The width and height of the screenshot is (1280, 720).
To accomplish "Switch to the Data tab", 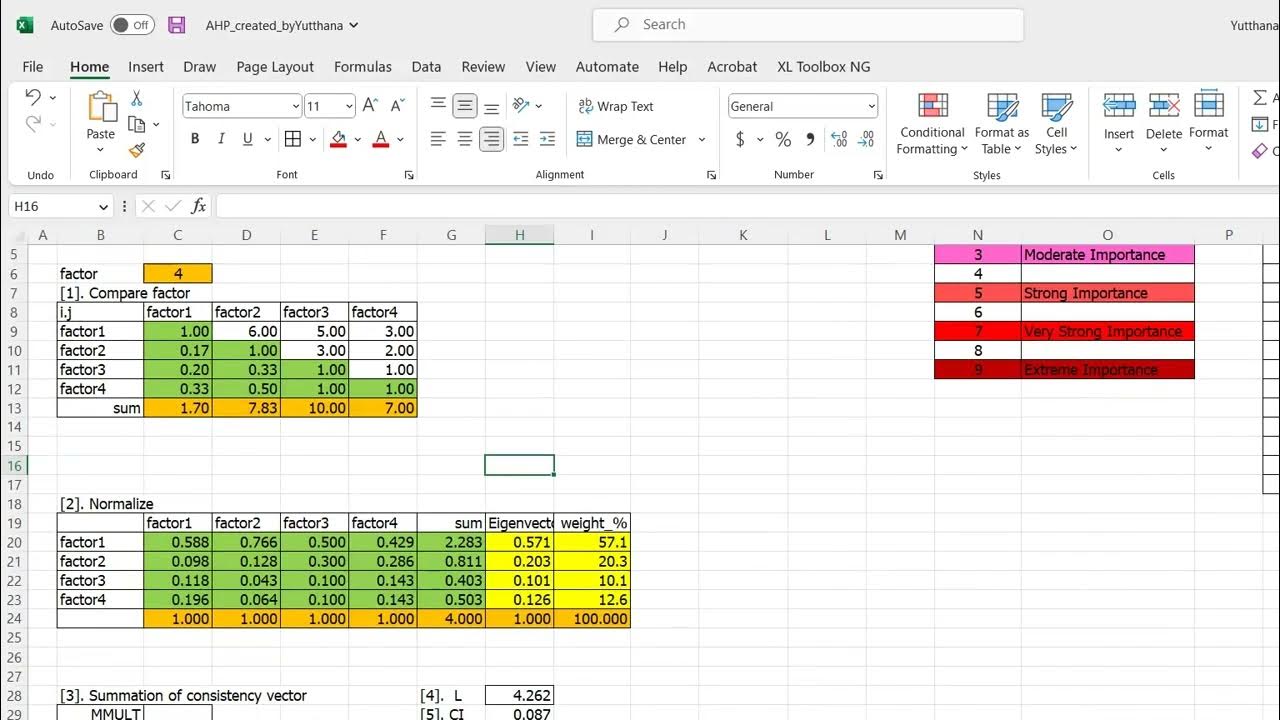I will pyautogui.click(x=426, y=67).
